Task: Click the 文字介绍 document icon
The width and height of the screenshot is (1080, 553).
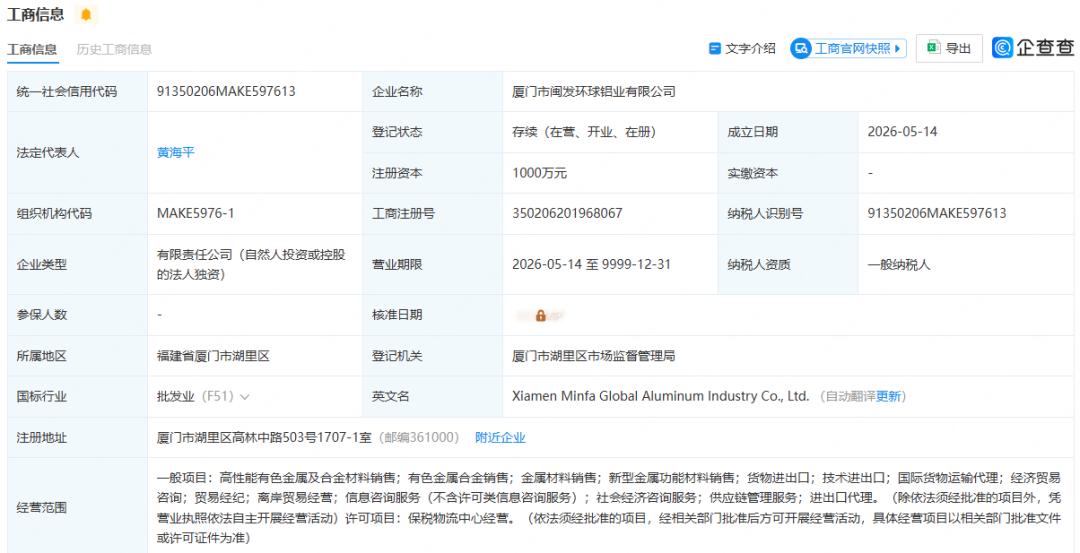Action: 715,49
